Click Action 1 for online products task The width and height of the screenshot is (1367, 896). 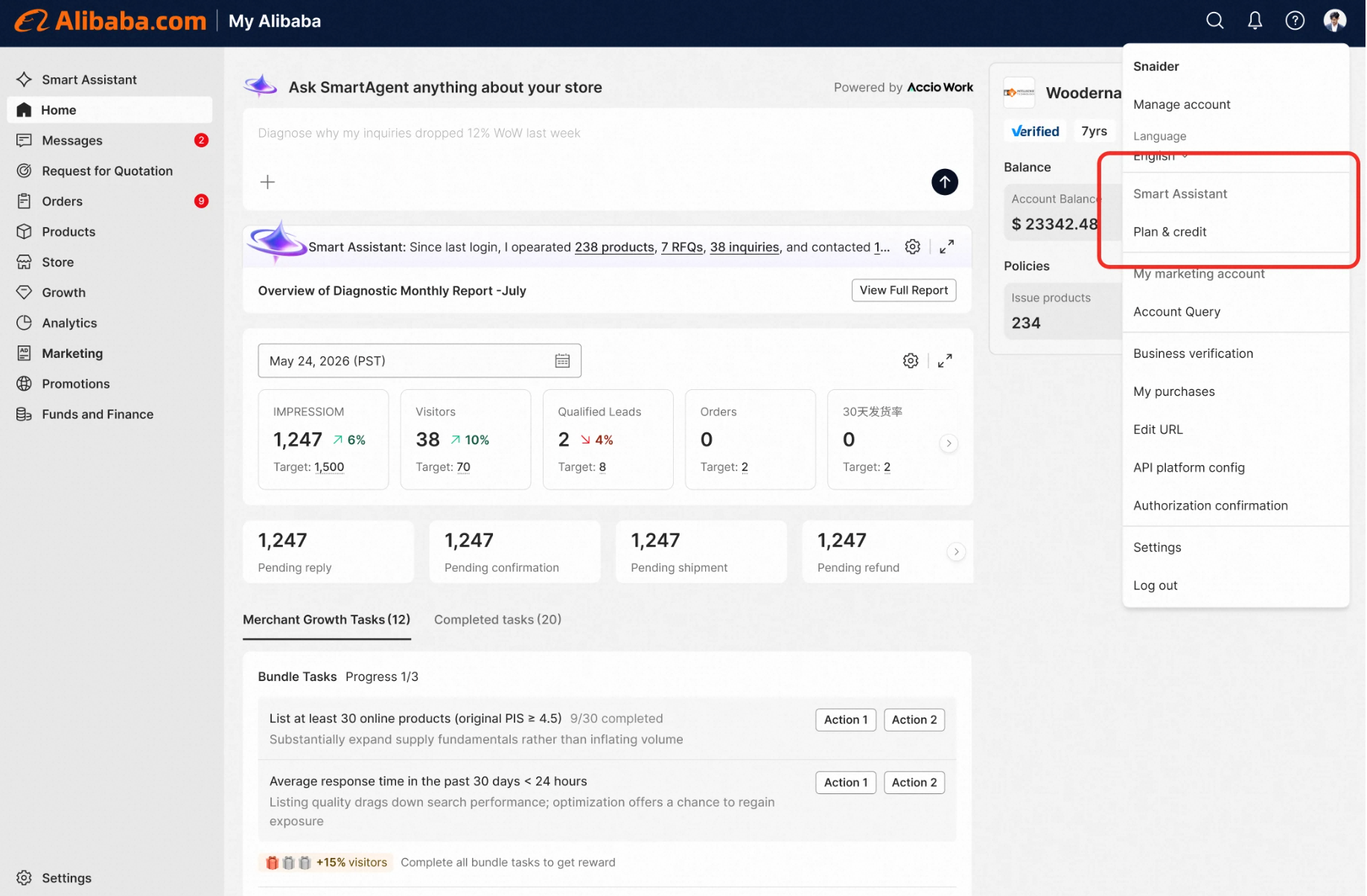tap(847, 720)
